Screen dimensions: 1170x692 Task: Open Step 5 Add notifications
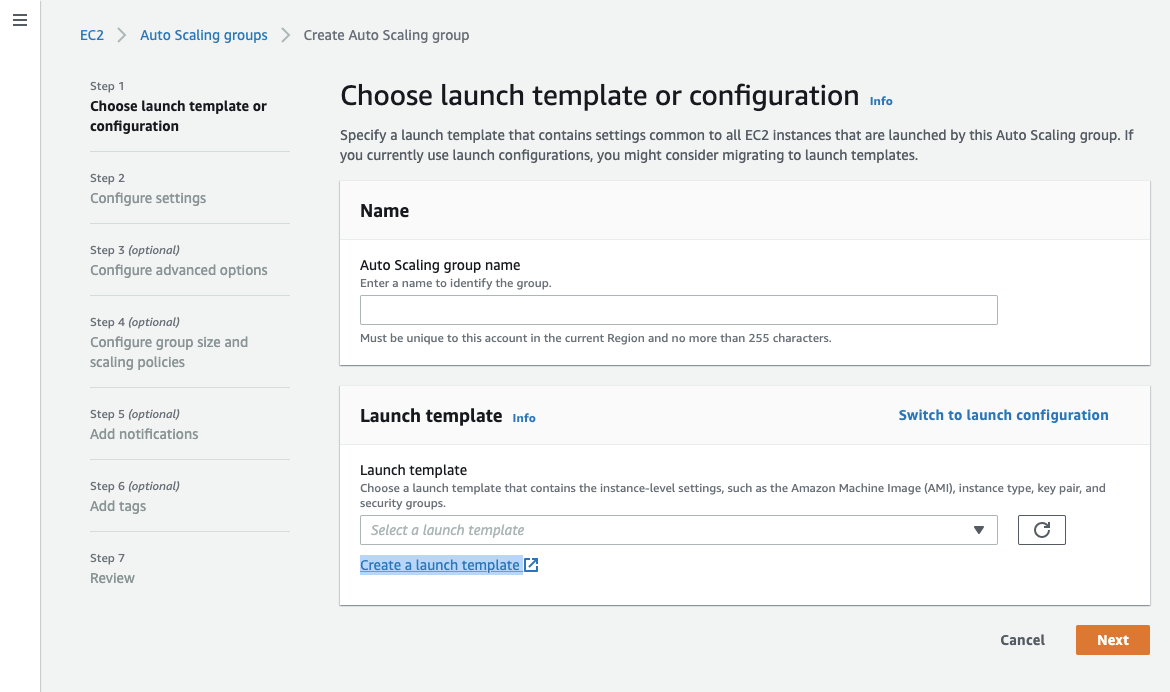point(144,434)
